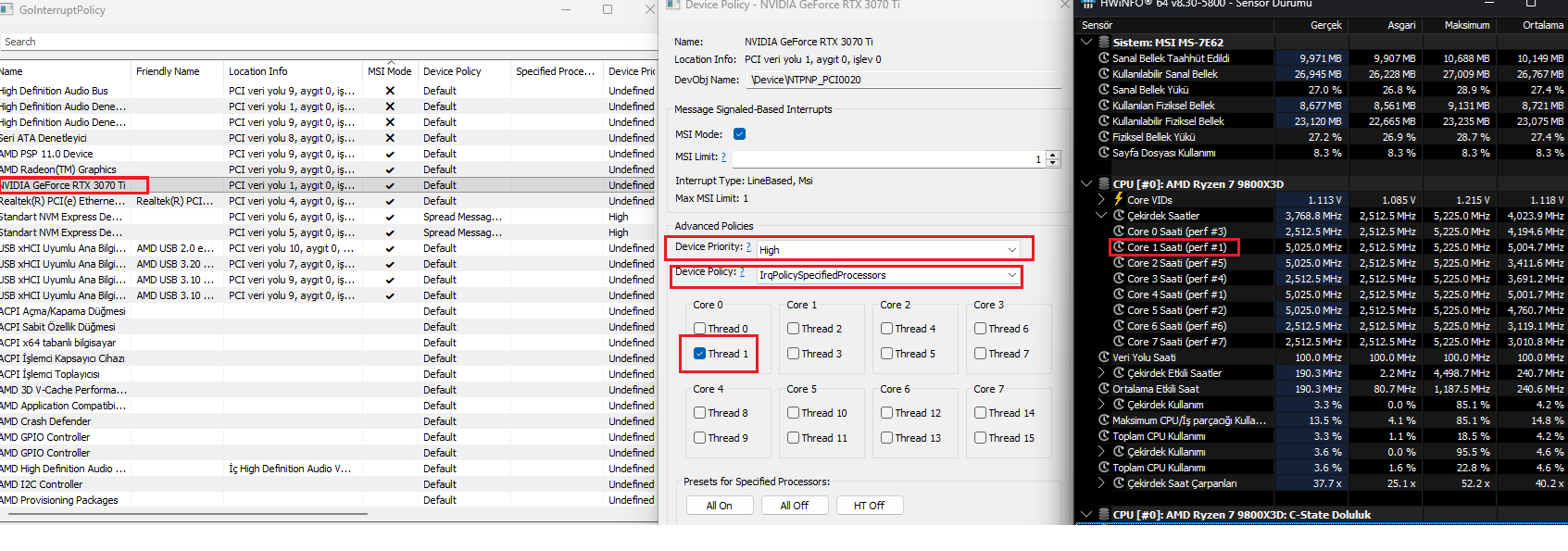This screenshot has width=1568, height=551.
Task: Open the help link beside Device Priority
Action: tap(748, 247)
